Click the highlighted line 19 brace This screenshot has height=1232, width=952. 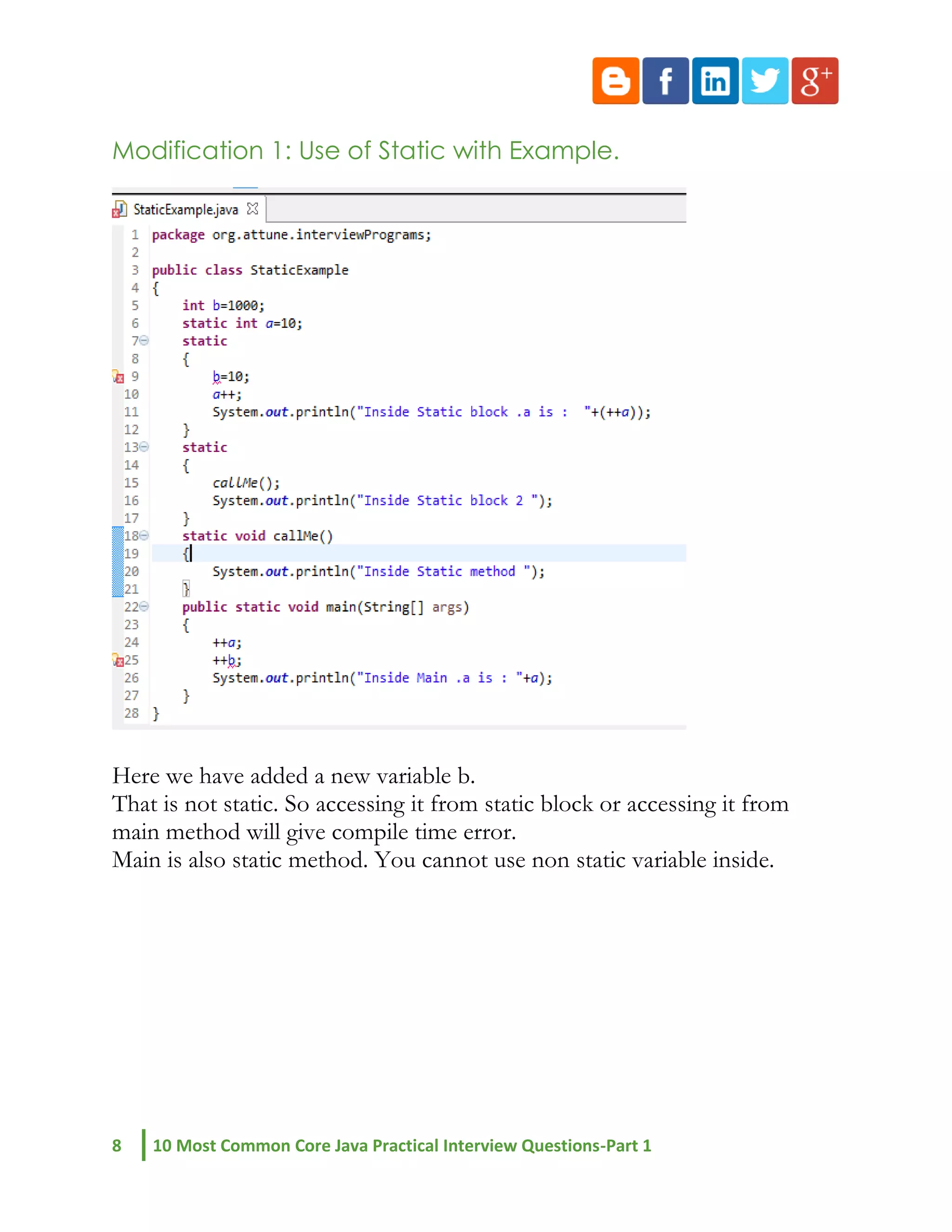point(186,554)
